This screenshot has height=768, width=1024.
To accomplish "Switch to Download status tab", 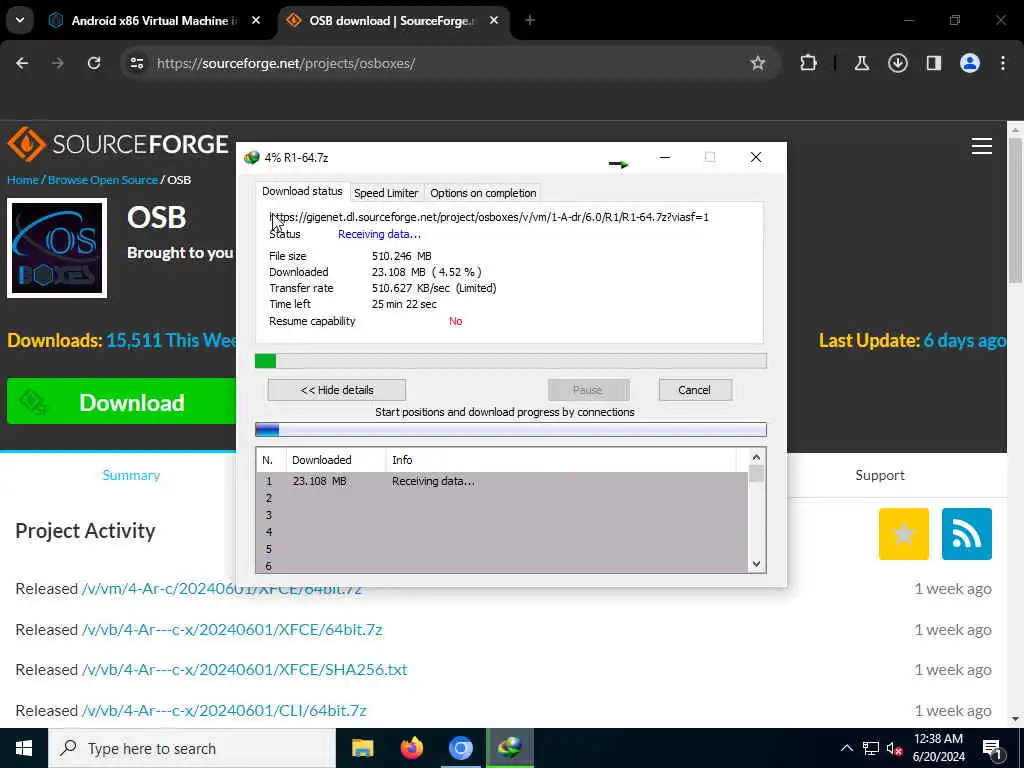I will [x=302, y=191].
